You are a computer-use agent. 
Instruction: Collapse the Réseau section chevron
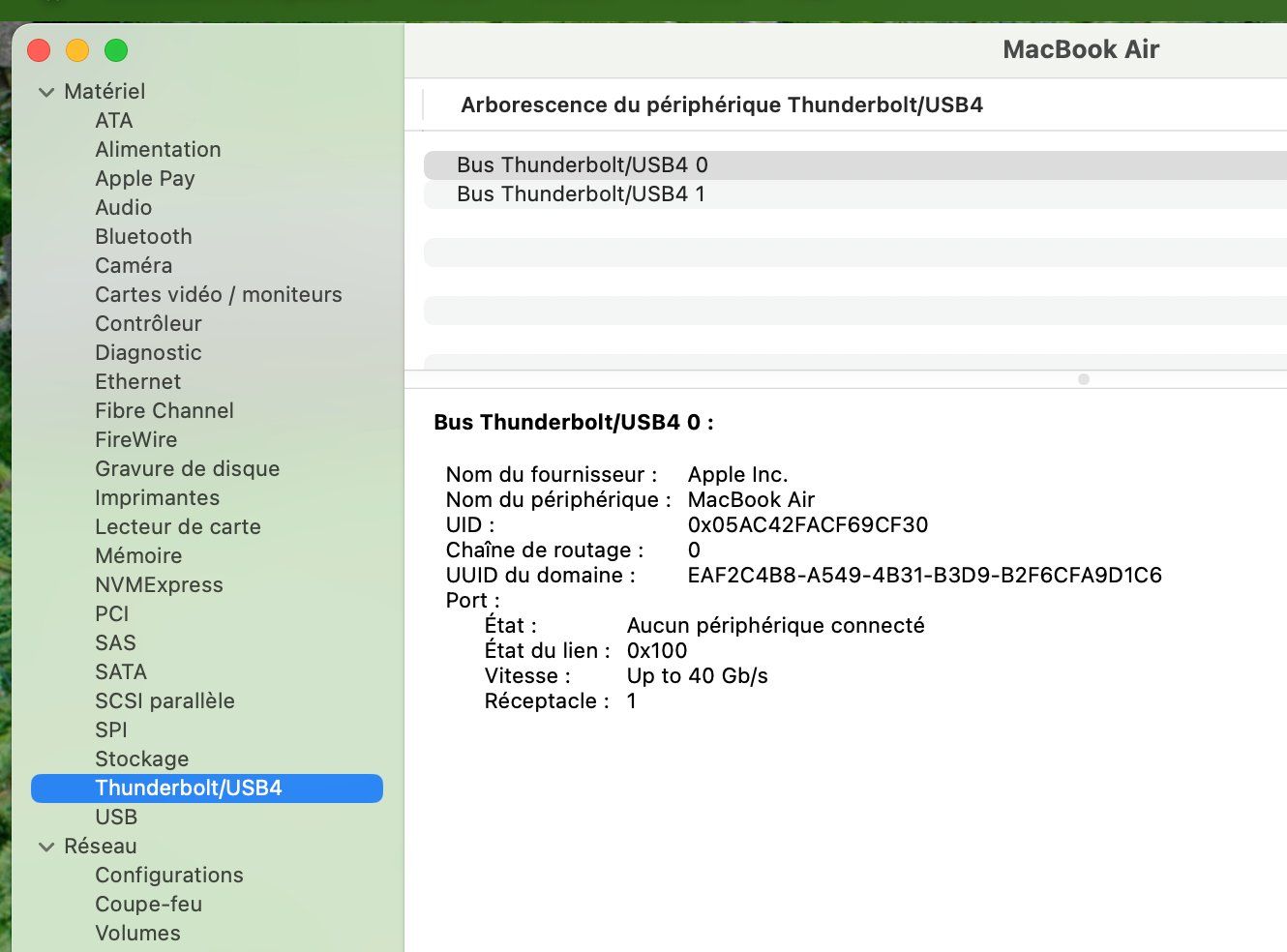pos(45,847)
